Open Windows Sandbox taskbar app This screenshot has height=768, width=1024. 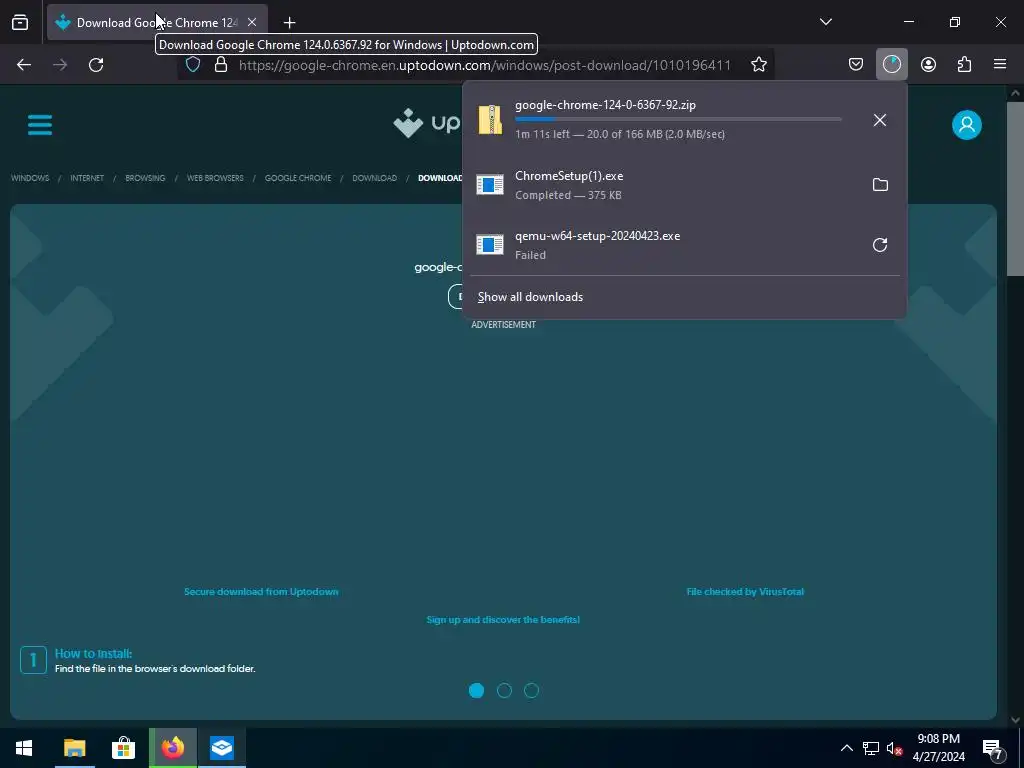point(222,748)
